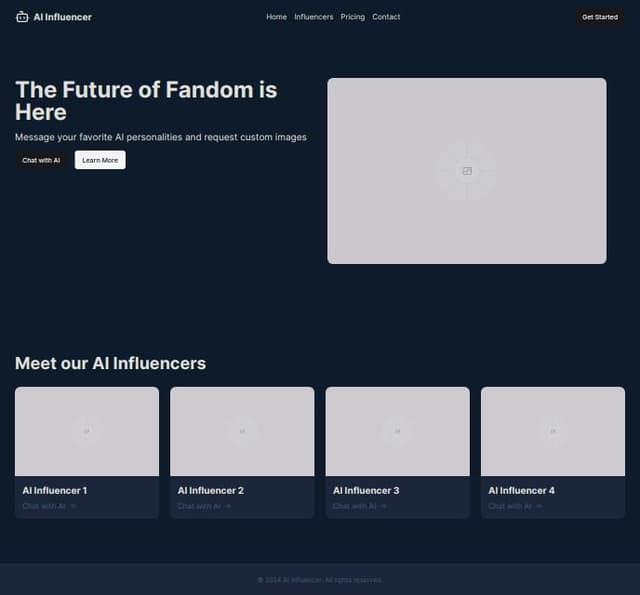Select the AI Influencer 4 card image
The width and height of the screenshot is (640, 595).
[x=553, y=431]
